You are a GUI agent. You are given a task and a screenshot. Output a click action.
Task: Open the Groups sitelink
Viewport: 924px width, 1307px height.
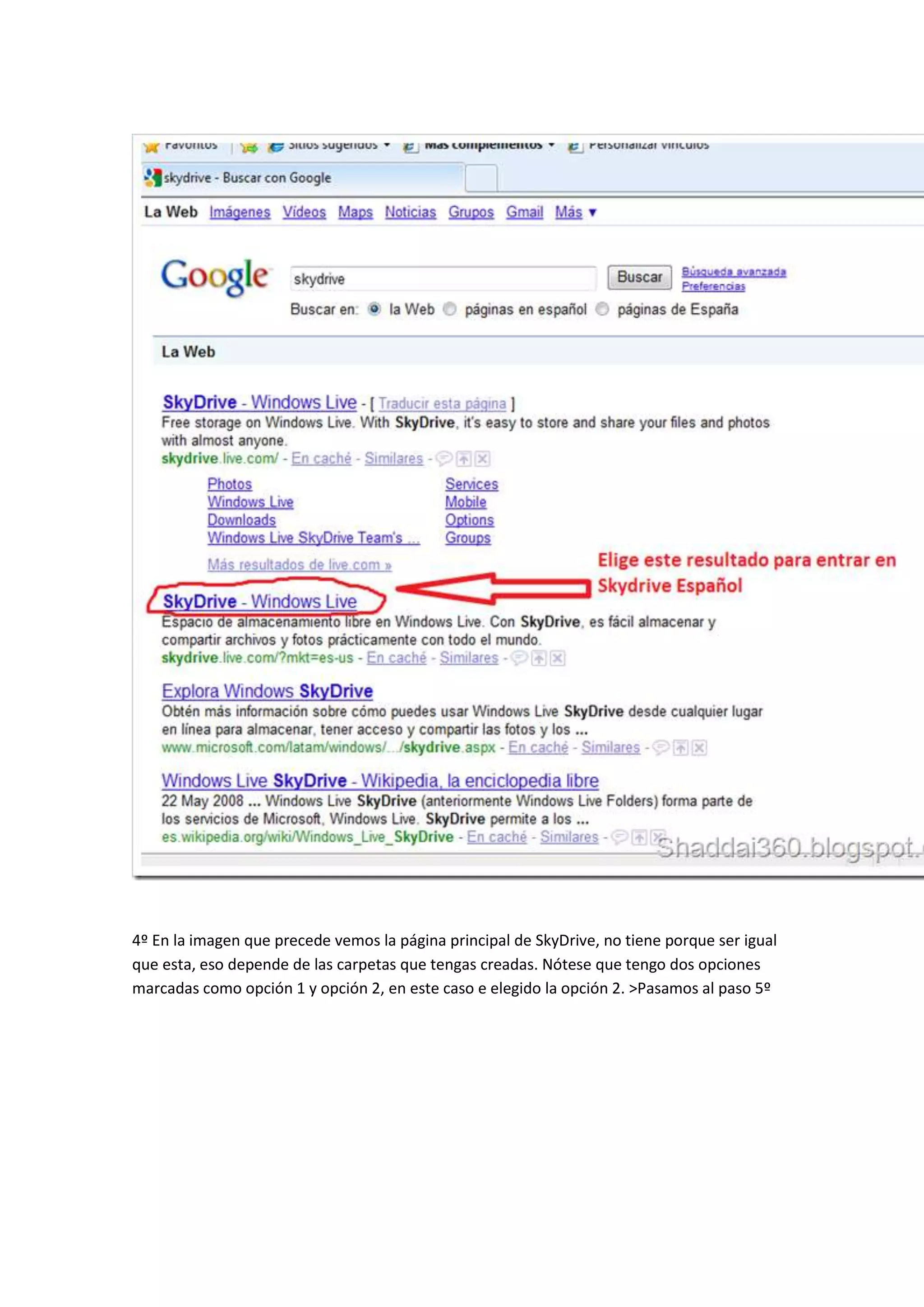(468, 538)
